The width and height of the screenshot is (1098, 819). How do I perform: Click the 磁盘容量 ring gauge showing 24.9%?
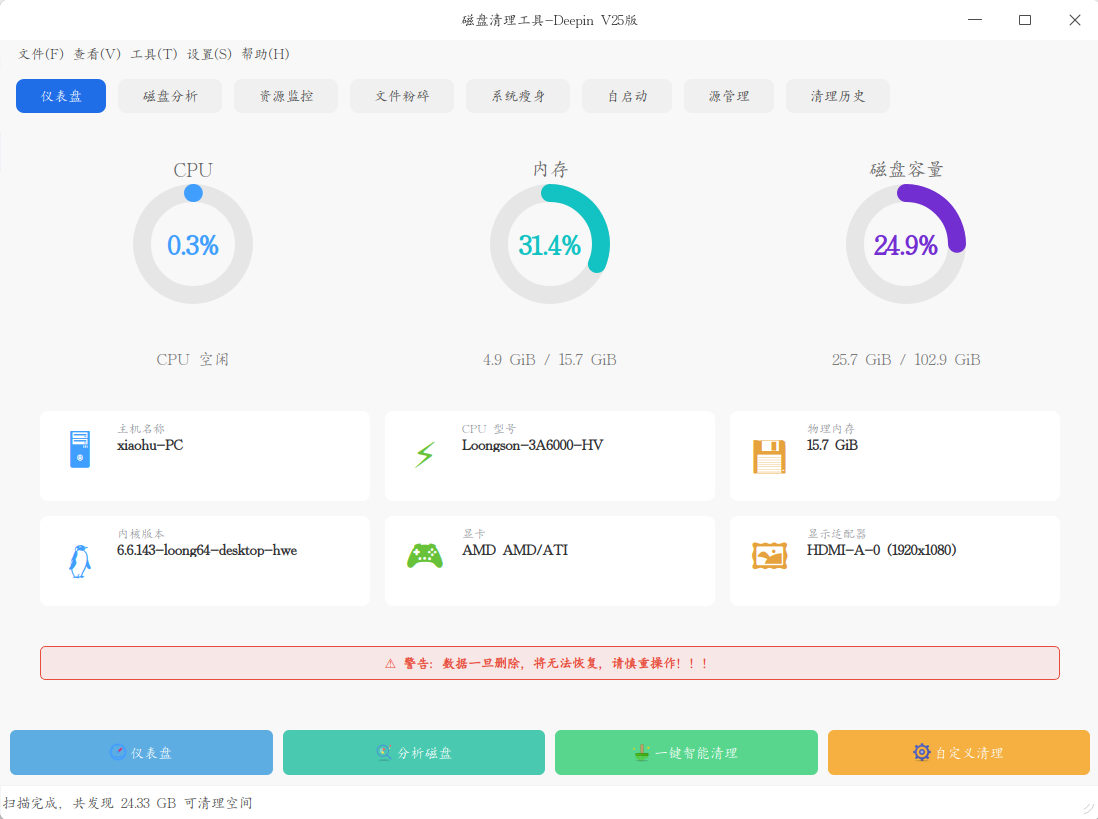(x=906, y=244)
